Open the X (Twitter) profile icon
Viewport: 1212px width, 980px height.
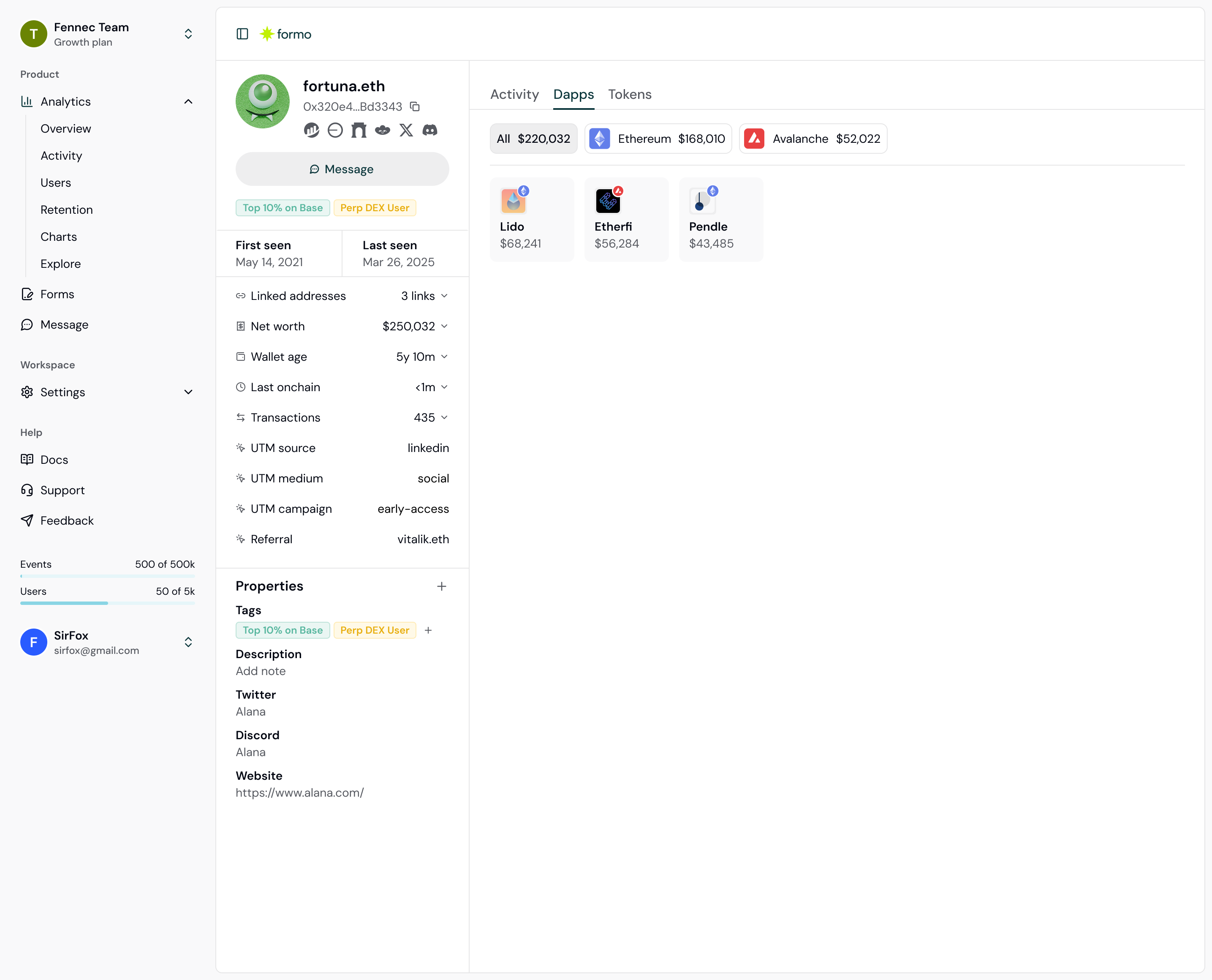[406, 131]
